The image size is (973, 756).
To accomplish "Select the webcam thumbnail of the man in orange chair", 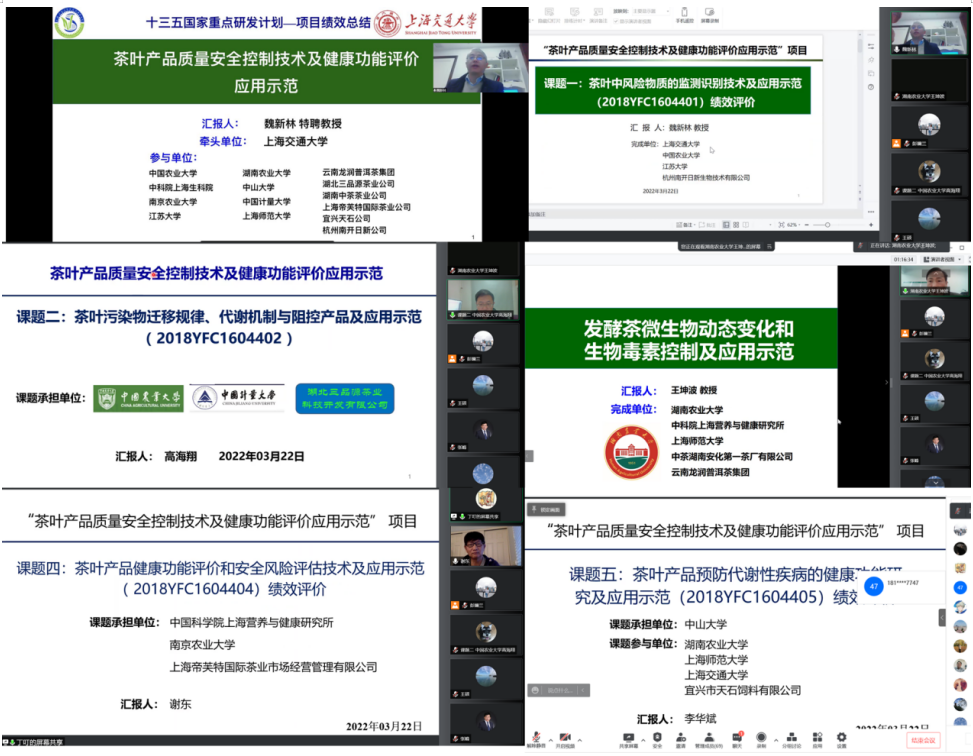I will [x=485, y=547].
